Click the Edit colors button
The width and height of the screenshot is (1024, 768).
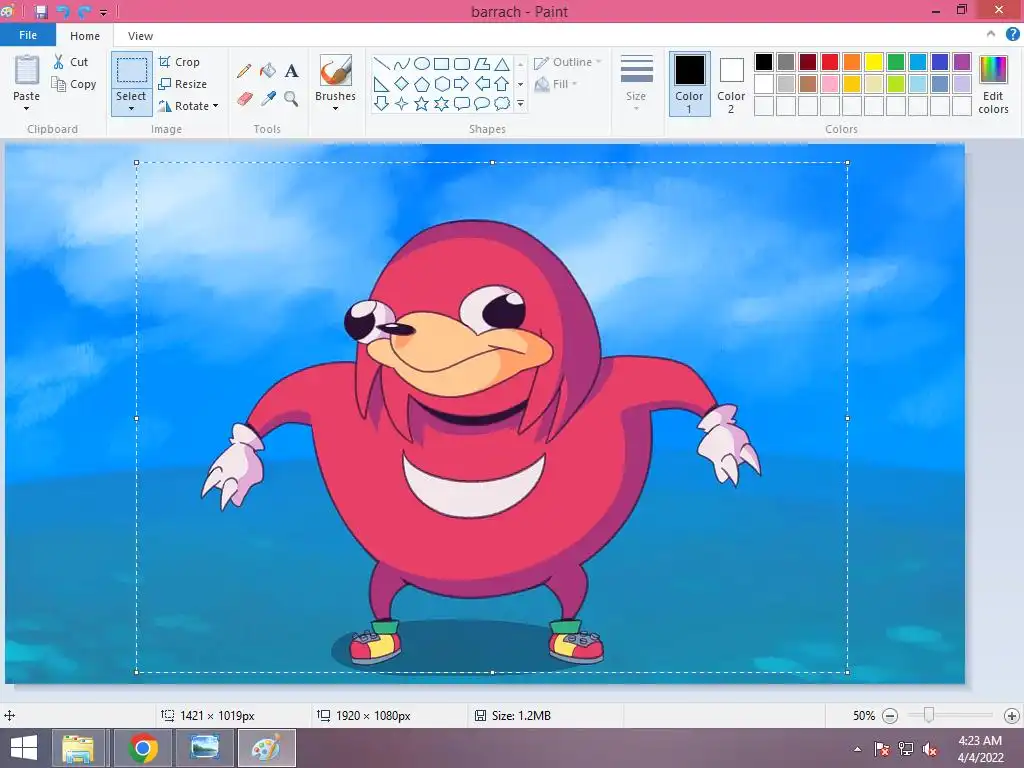(x=993, y=85)
